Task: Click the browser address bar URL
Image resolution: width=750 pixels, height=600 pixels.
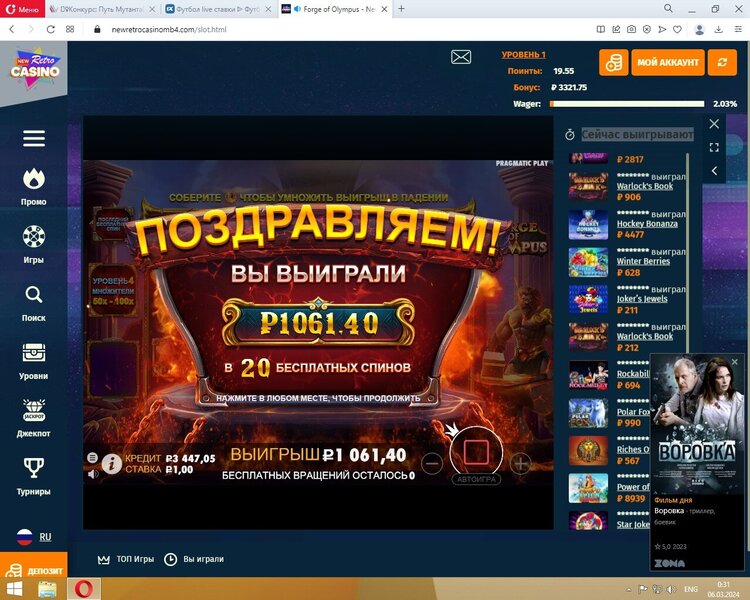Action: (x=169, y=29)
